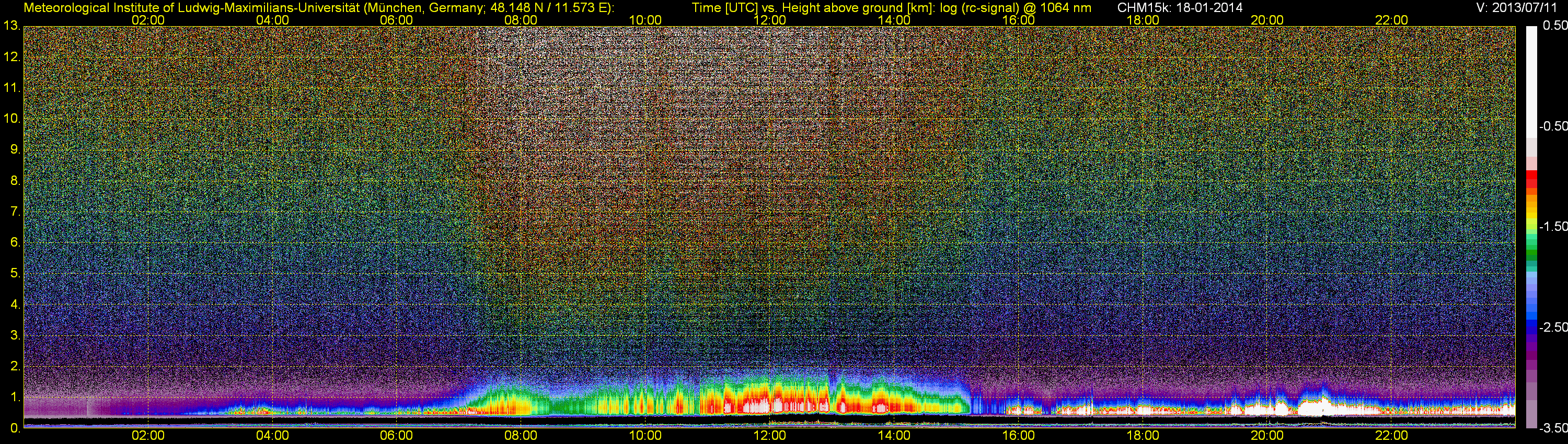Viewport: 1568px width, 444px height.
Task: Click the '06:00' label on the bottom time axis
Action: coord(396,436)
